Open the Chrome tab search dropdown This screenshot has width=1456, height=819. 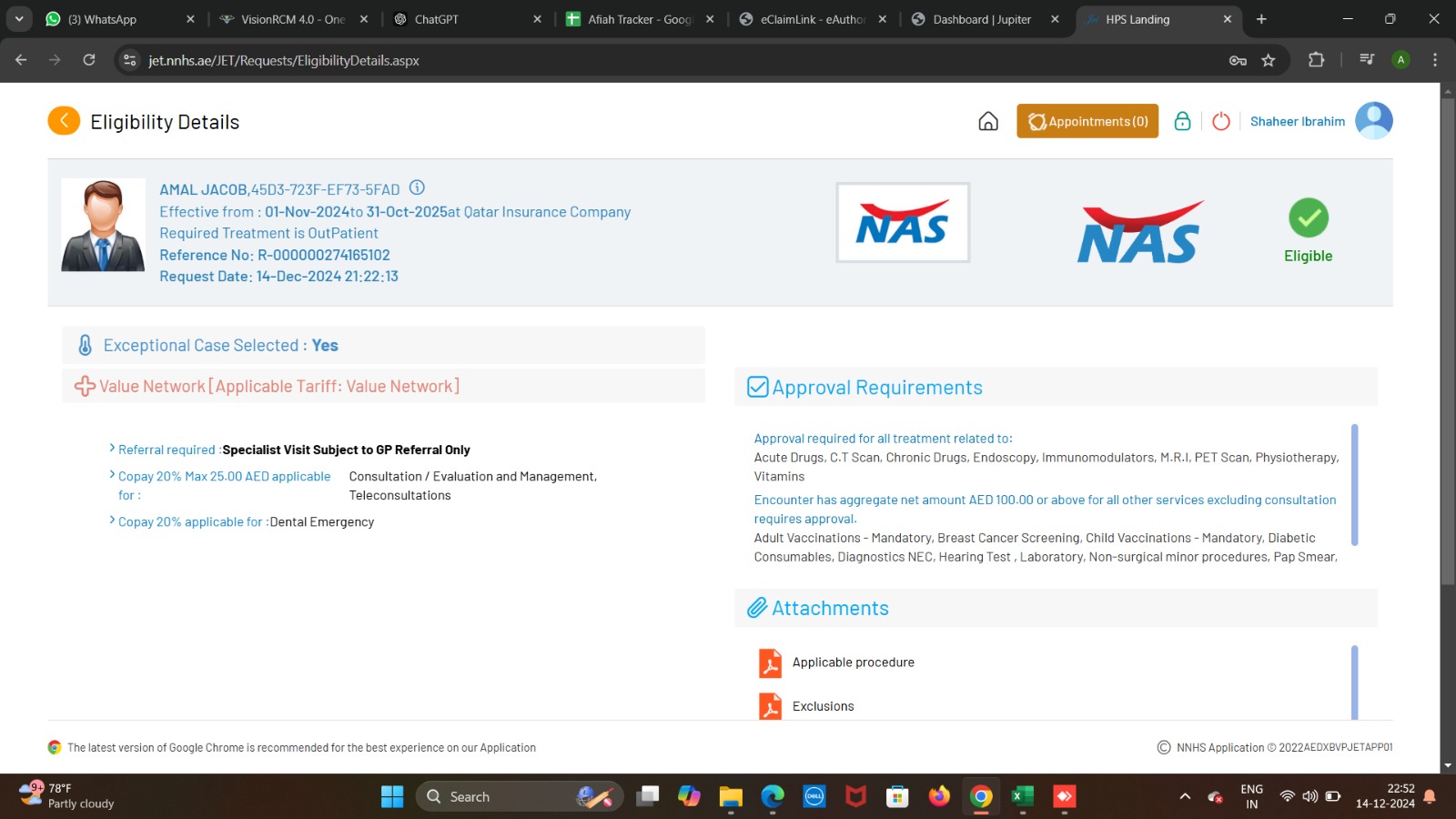pyautogui.click(x=19, y=19)
